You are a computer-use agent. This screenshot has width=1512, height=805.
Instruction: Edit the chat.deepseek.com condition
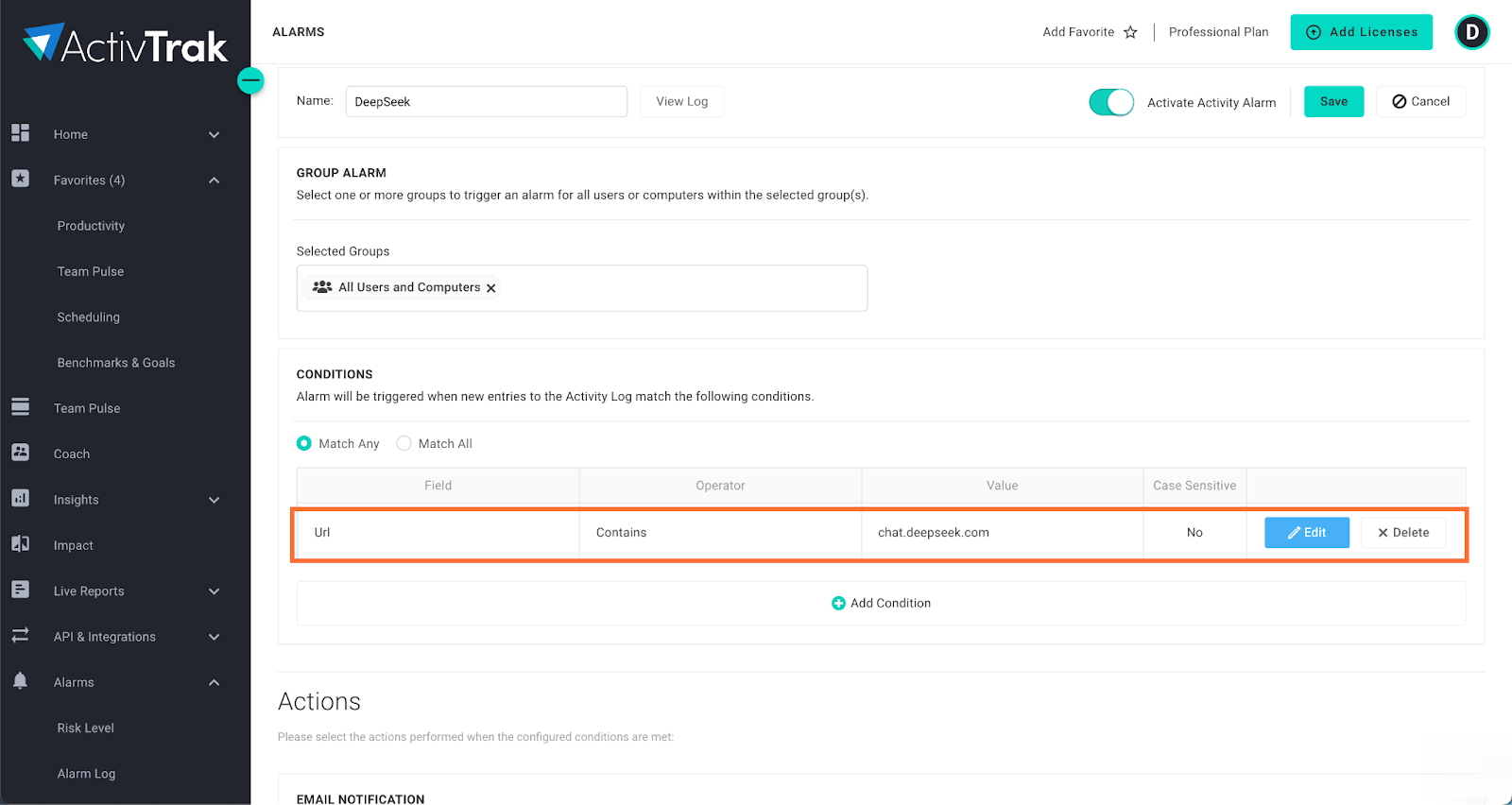1306,533
